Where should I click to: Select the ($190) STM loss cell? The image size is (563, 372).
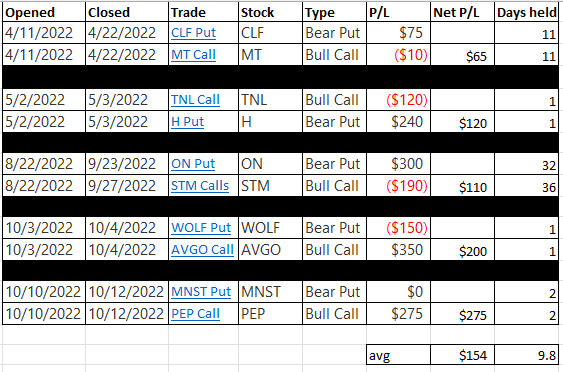click(398, 186)
